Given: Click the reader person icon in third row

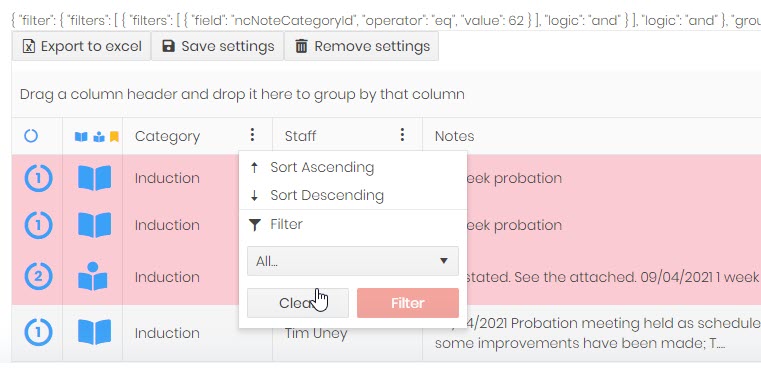Looking at the screenshot, I should coord(93,276).
